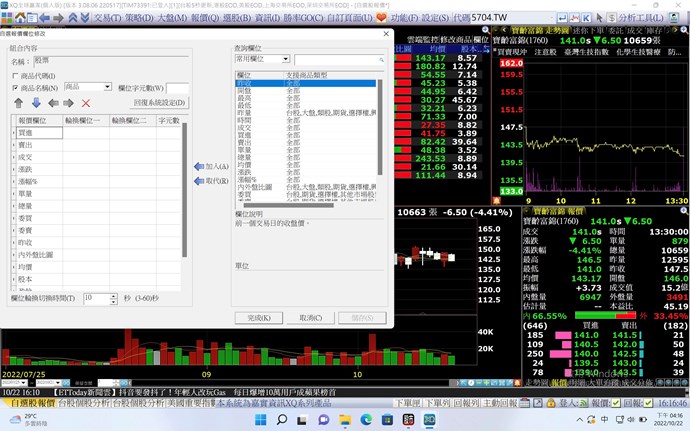
Task: Click the red X delete field icon
Action: pyautogui.click(x=86, y=103)
